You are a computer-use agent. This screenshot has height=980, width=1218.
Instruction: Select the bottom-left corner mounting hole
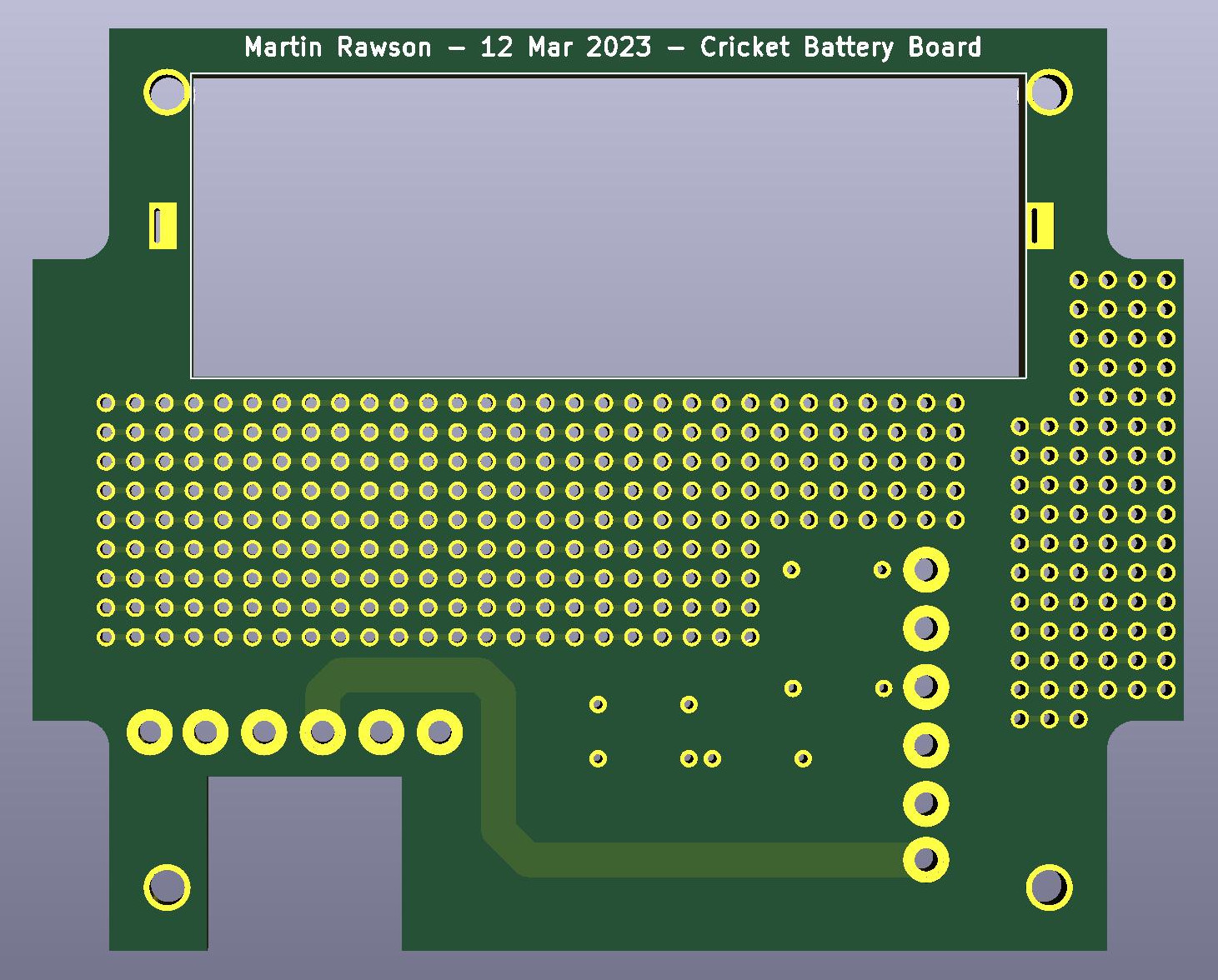167,887
